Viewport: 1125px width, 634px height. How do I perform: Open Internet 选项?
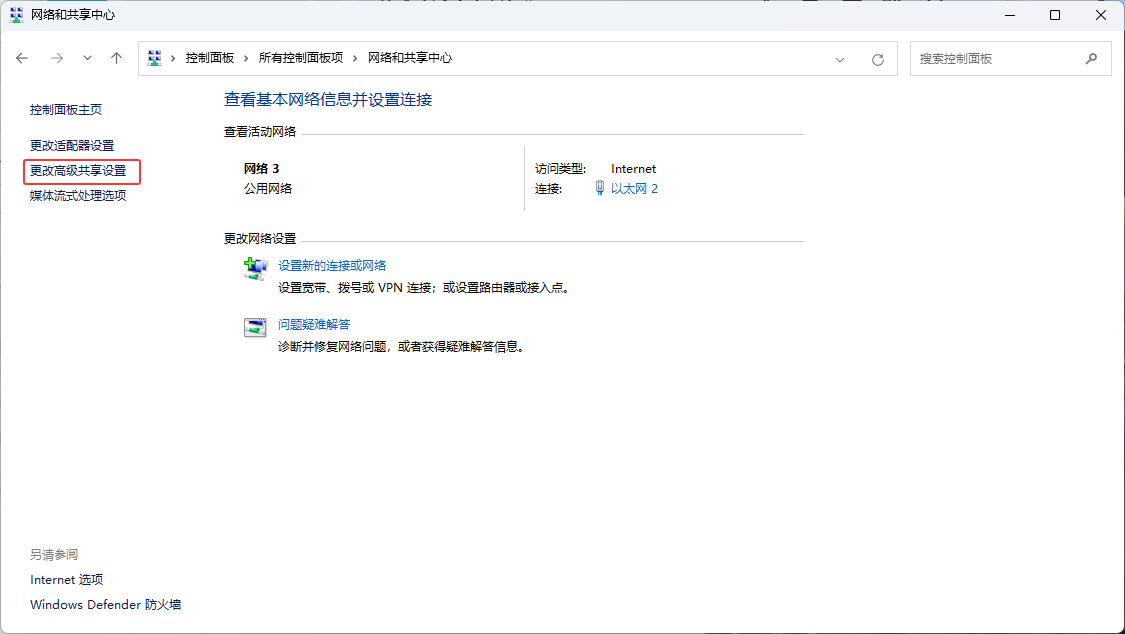[66, 579]
